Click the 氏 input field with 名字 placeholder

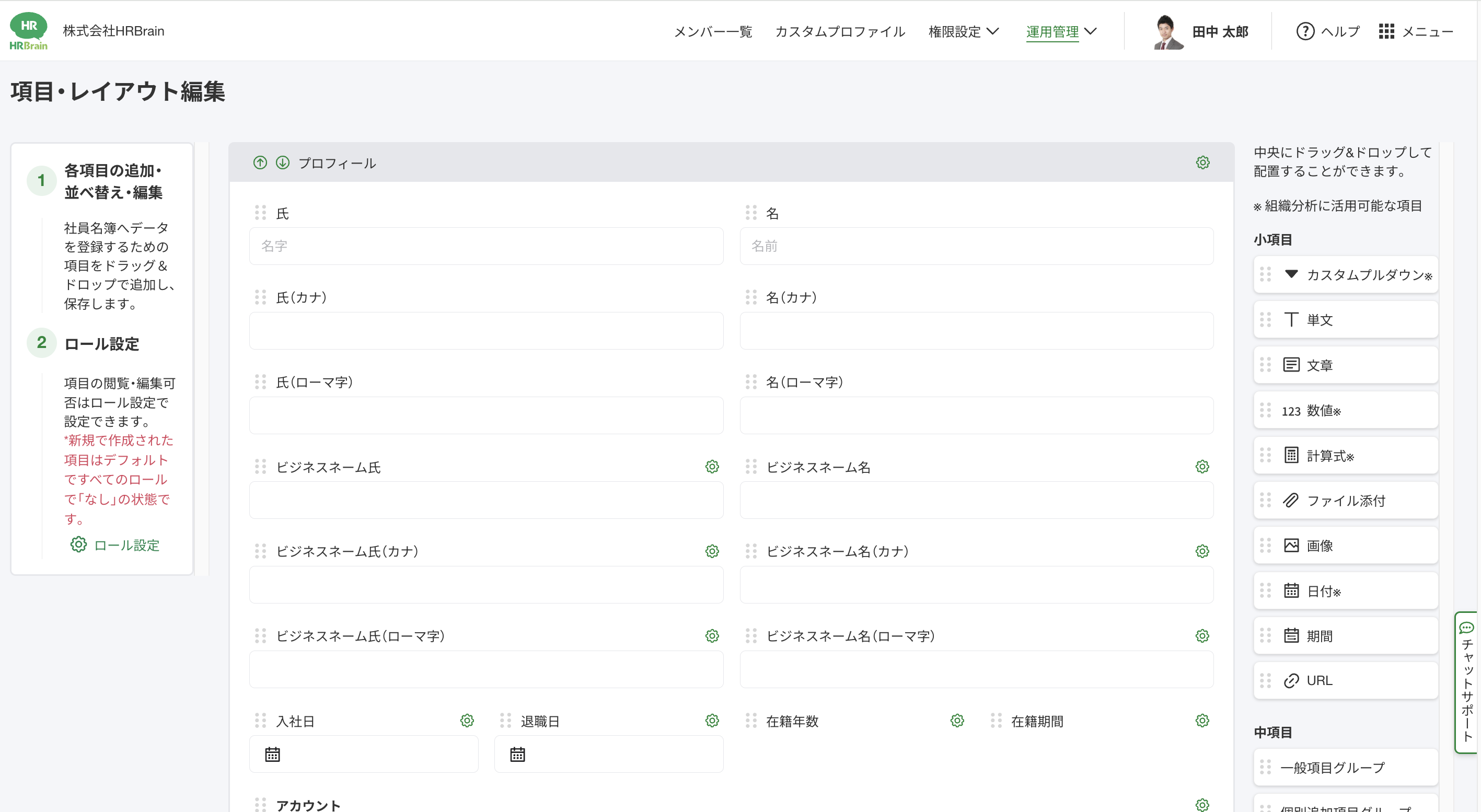coord(486,246)
